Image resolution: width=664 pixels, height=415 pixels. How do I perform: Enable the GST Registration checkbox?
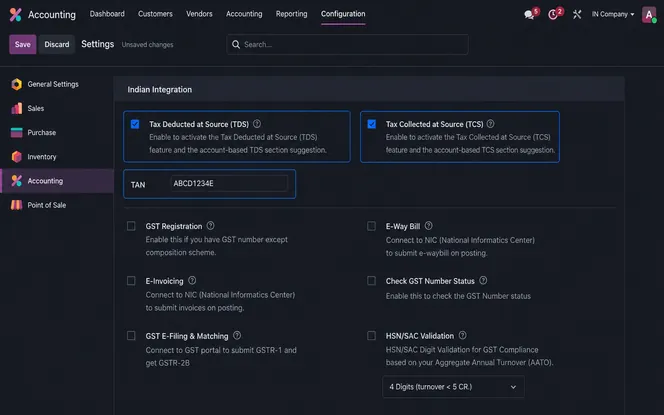[131, 226]
